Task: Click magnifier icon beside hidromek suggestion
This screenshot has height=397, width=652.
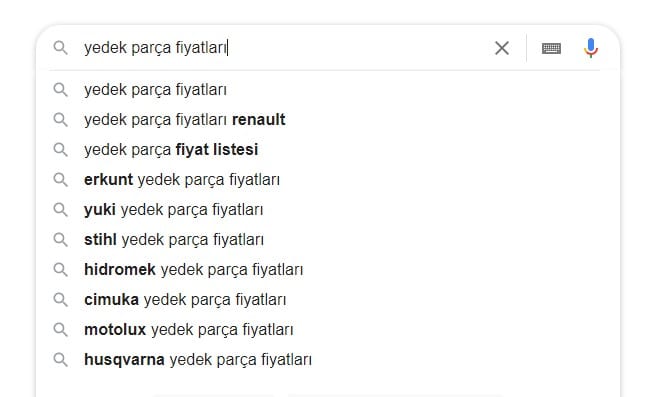Action: click(x=61, y=270)
